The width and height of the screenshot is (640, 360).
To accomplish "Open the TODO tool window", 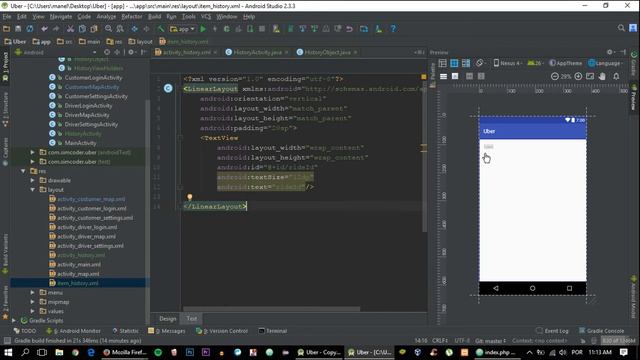I will [x=24, y=331].
